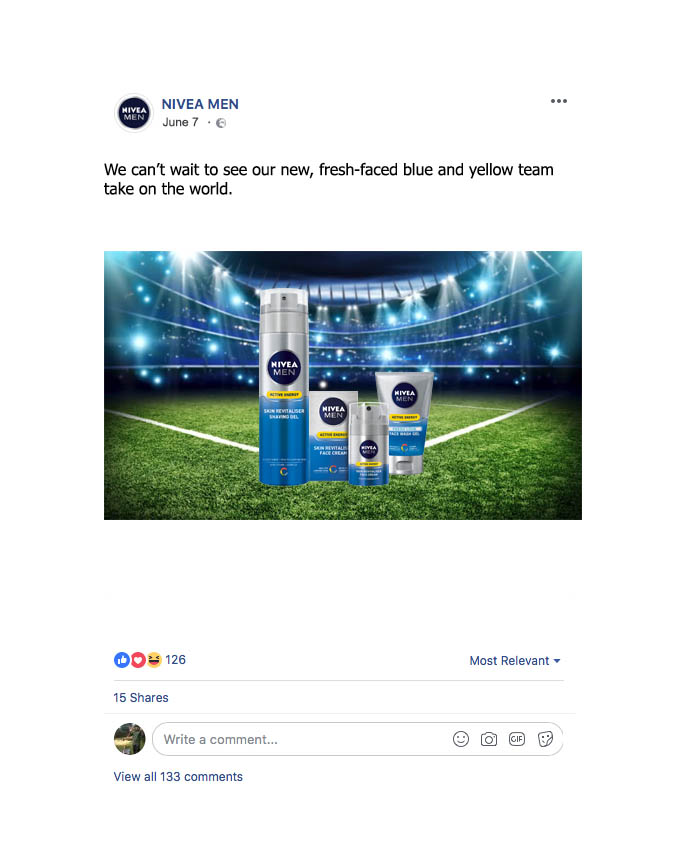Click the NIVEA MEN profile picture
This screenshot has height=847, width=690.
[x=134, y=113]
